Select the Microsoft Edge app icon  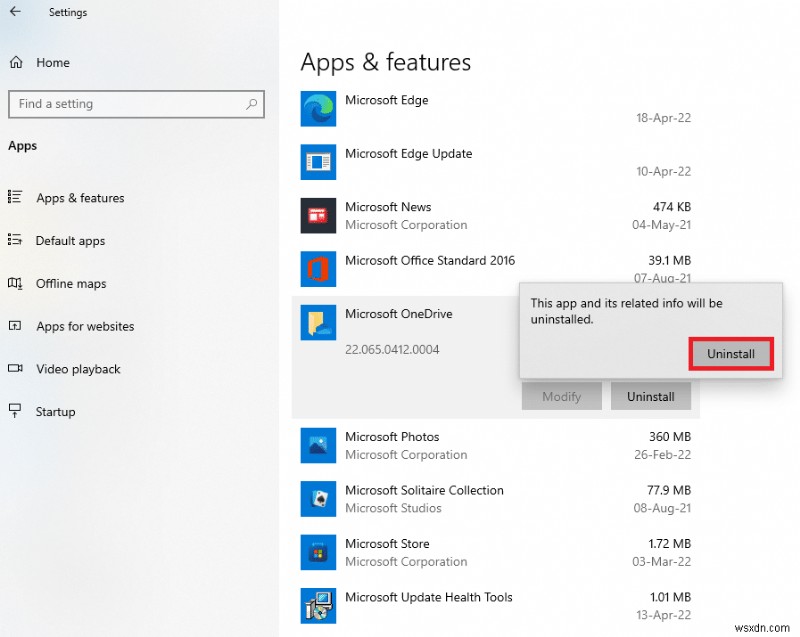pyautogui.click(x=318, y=108)
